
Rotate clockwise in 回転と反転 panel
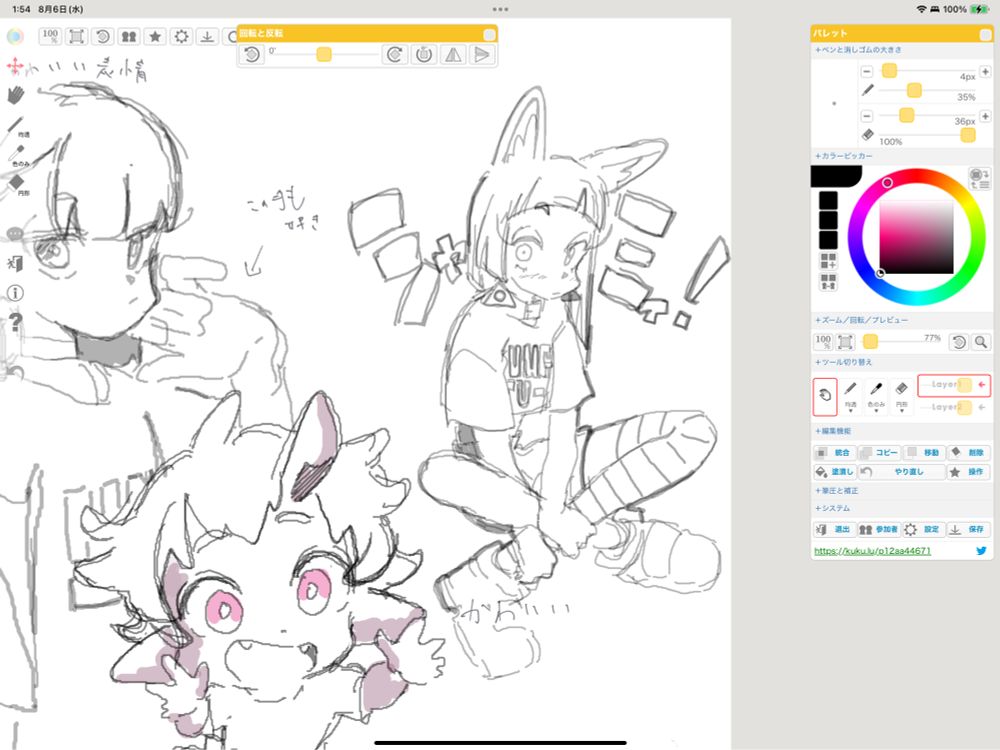(x=395, y=55)
